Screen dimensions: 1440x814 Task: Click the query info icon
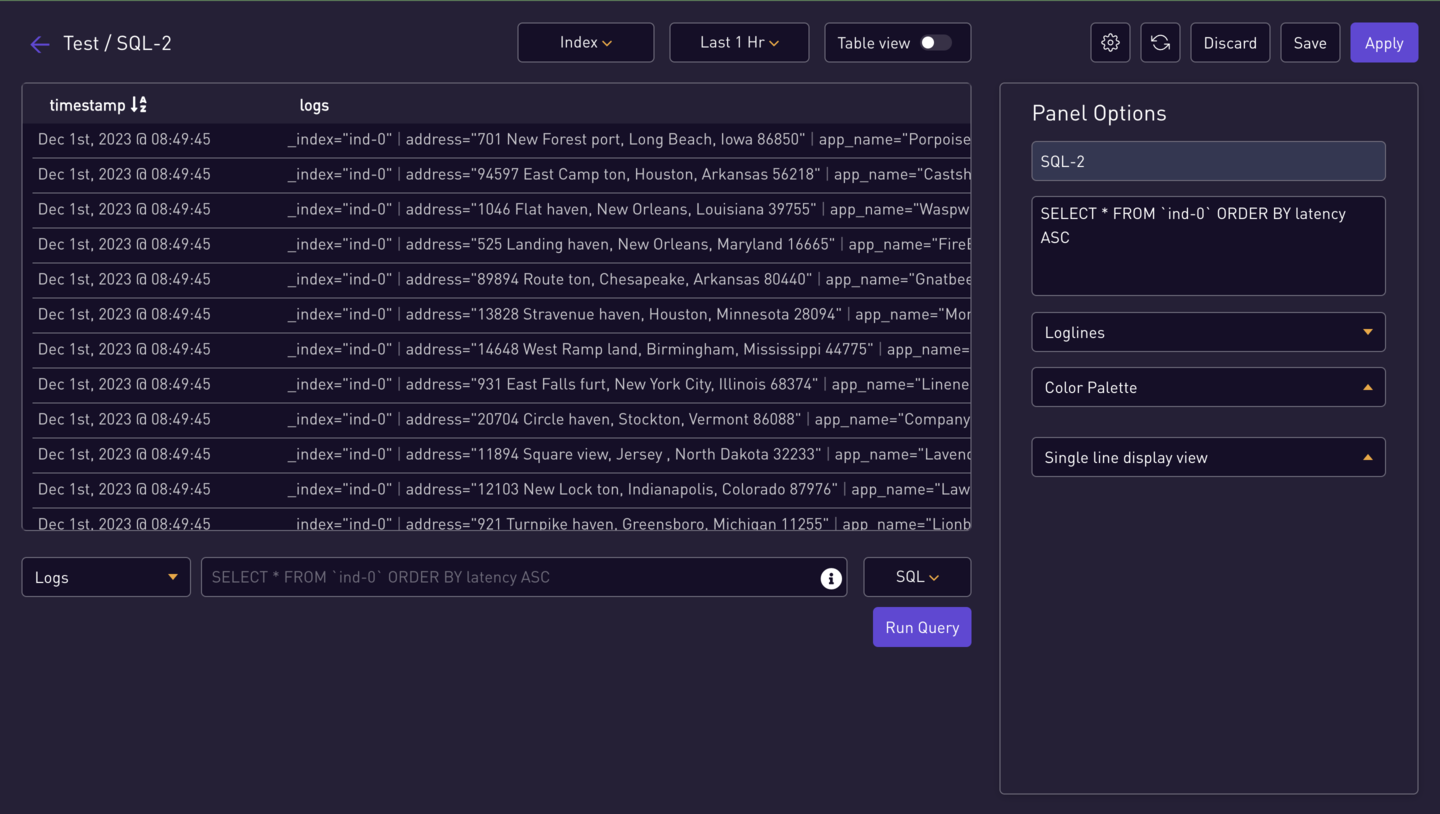[831, 578]
